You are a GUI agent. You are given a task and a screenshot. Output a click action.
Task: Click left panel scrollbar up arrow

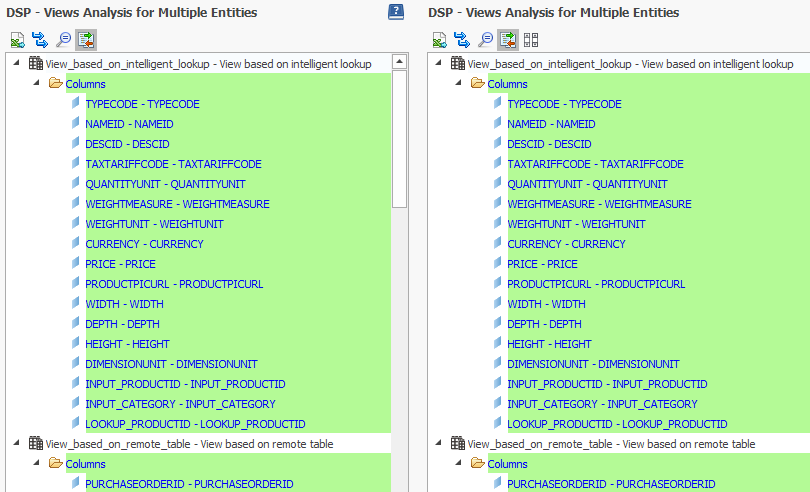[x=400, y=62]
